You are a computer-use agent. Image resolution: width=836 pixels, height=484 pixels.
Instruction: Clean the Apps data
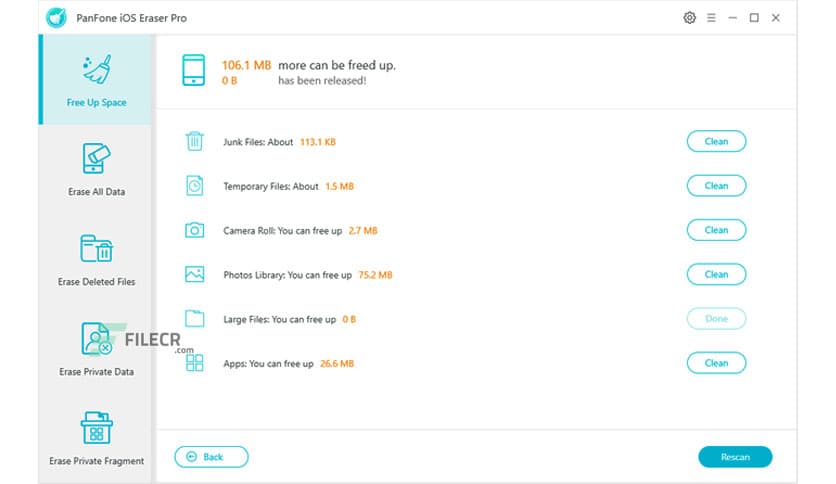(716, 363)
